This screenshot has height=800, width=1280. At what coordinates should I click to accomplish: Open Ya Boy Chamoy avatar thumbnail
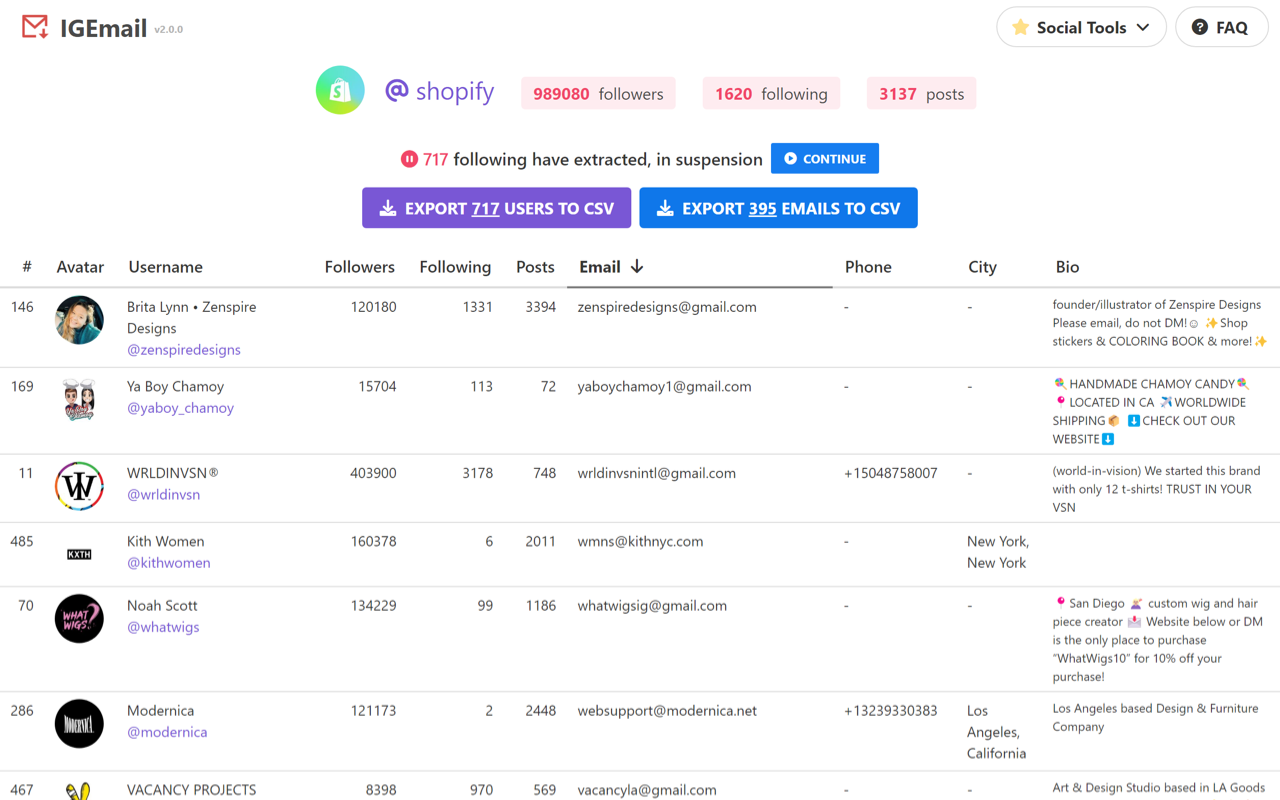click(79, 400)
